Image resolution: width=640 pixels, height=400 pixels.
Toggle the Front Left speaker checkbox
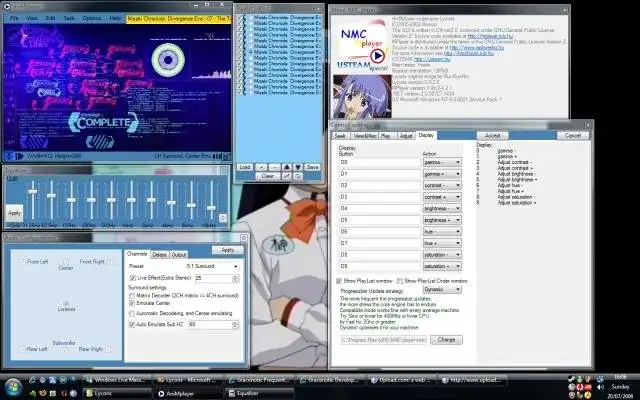point(22,261)
